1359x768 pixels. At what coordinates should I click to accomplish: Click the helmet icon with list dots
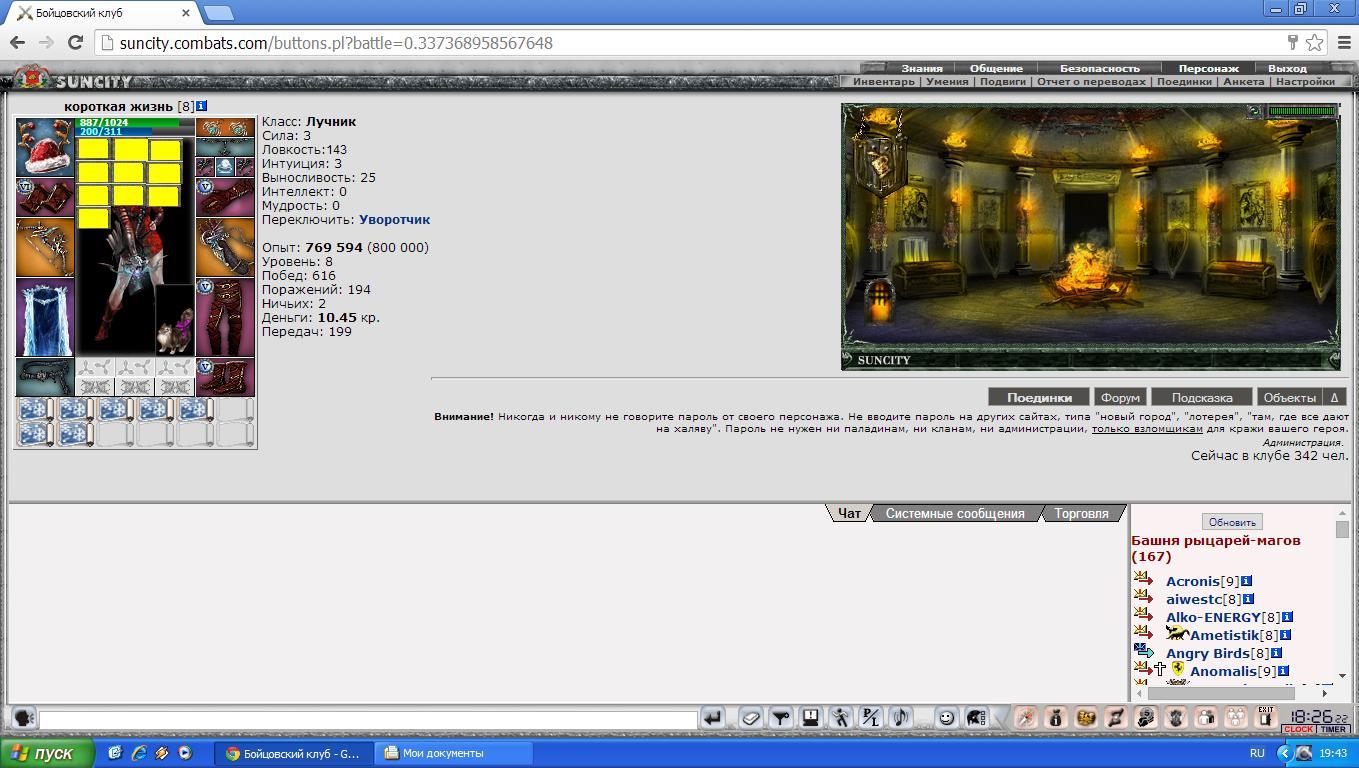pos(976,717)
